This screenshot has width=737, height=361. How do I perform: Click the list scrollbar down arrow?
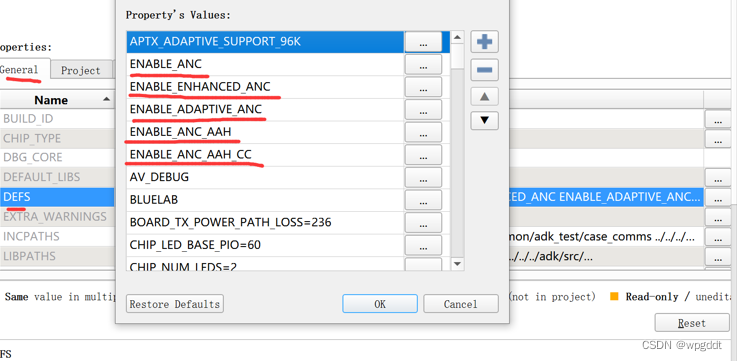click(457, 264)
